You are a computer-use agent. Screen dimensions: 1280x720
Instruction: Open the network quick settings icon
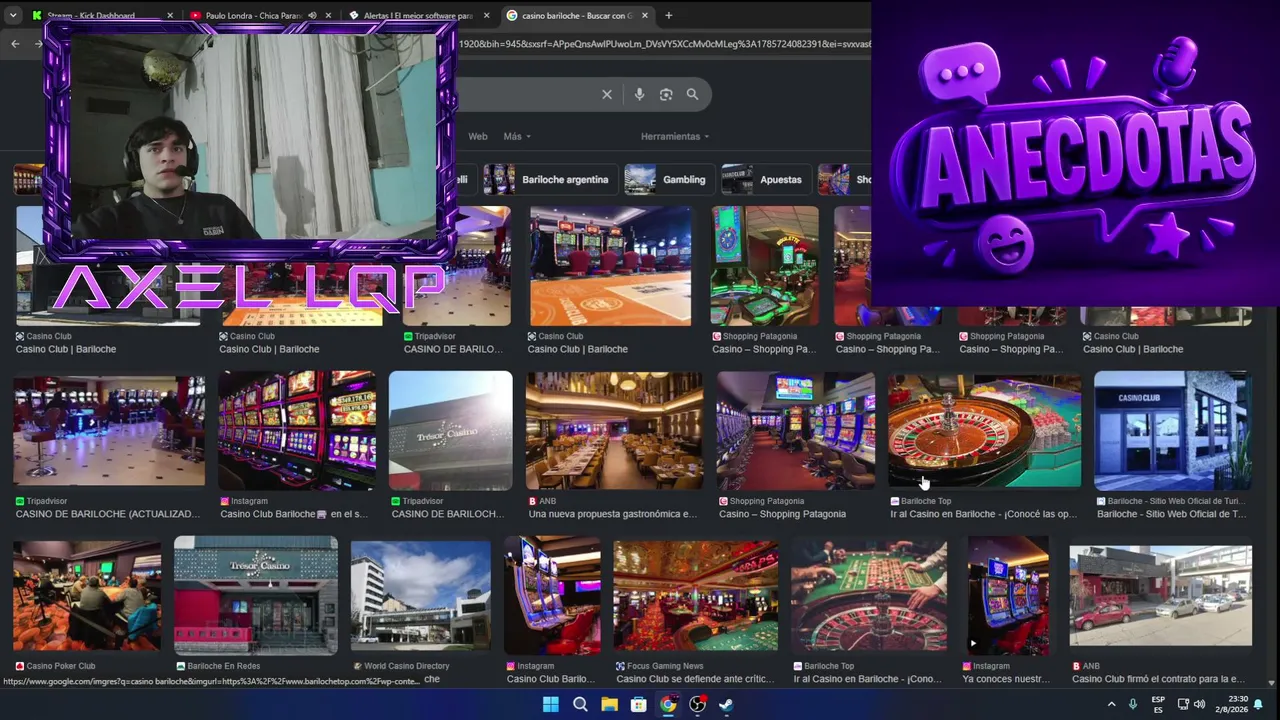1183,704
